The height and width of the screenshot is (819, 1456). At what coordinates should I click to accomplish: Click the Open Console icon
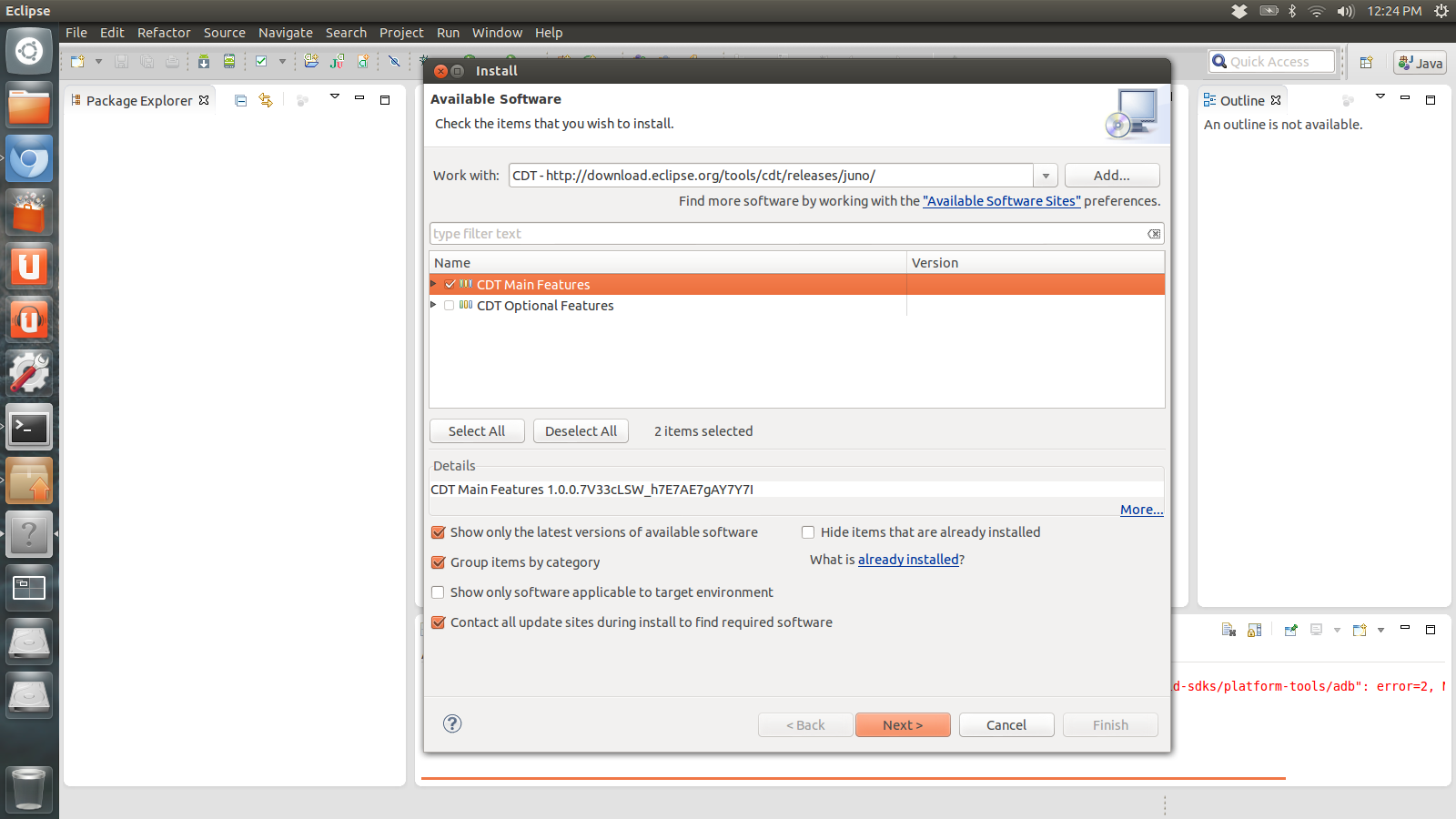(x=1360, y=630)
